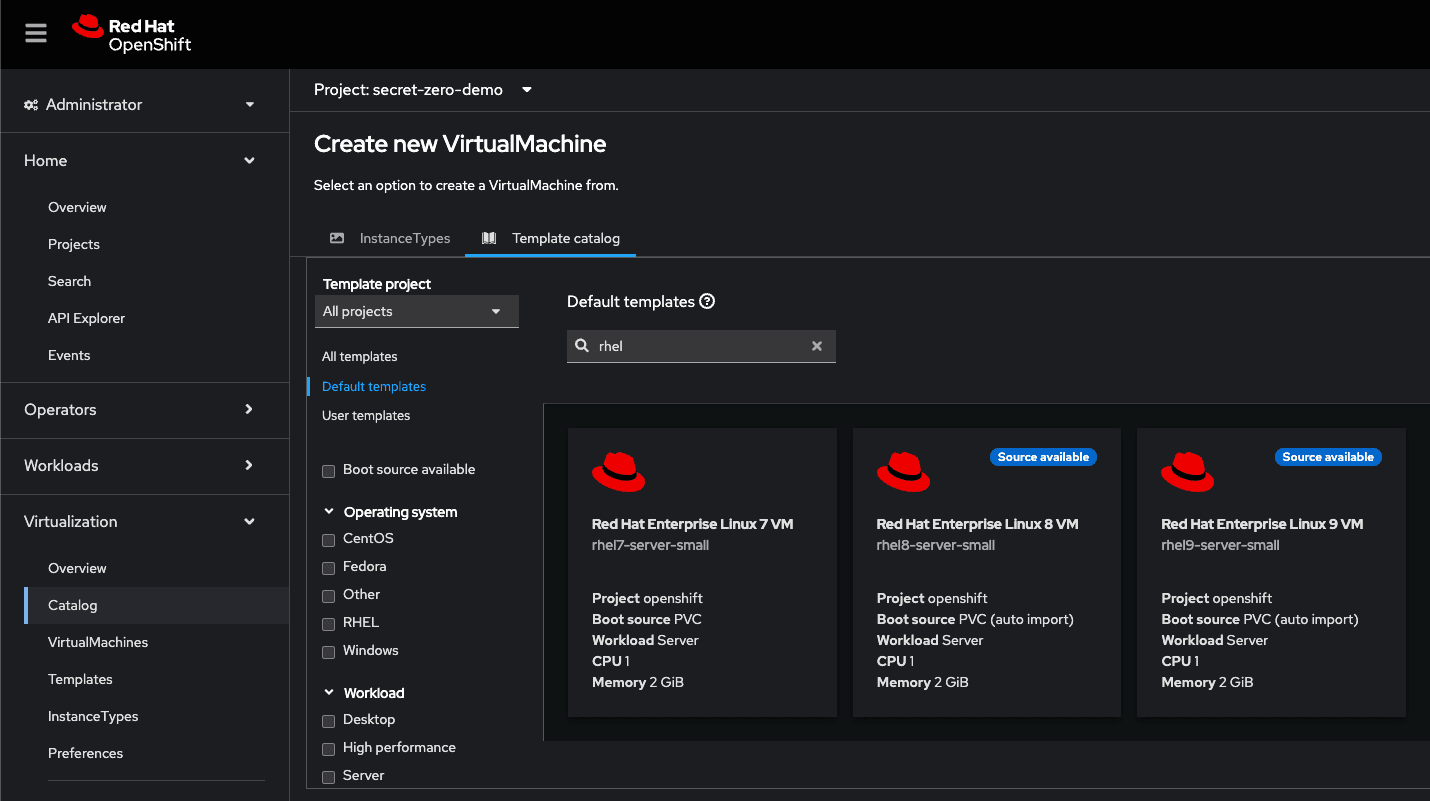
Task: Enable the Boot source available filter
Action: 328,469
